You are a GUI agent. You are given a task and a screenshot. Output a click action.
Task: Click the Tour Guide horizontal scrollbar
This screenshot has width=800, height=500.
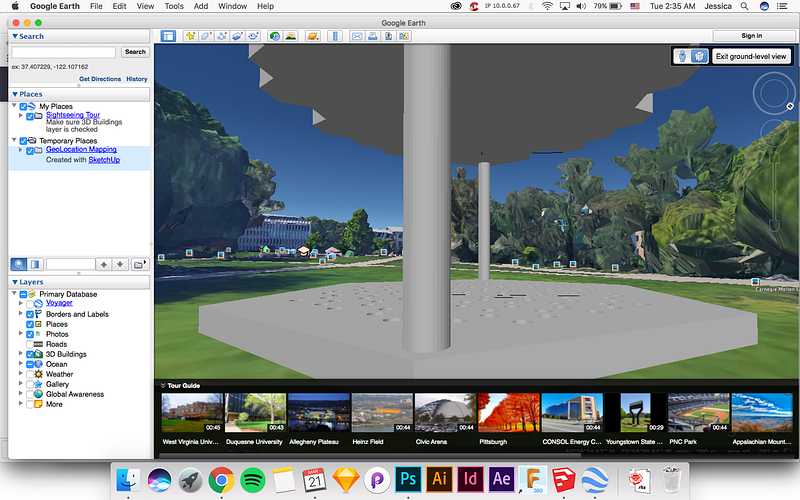pyautogui.click(x=370, y=455)
